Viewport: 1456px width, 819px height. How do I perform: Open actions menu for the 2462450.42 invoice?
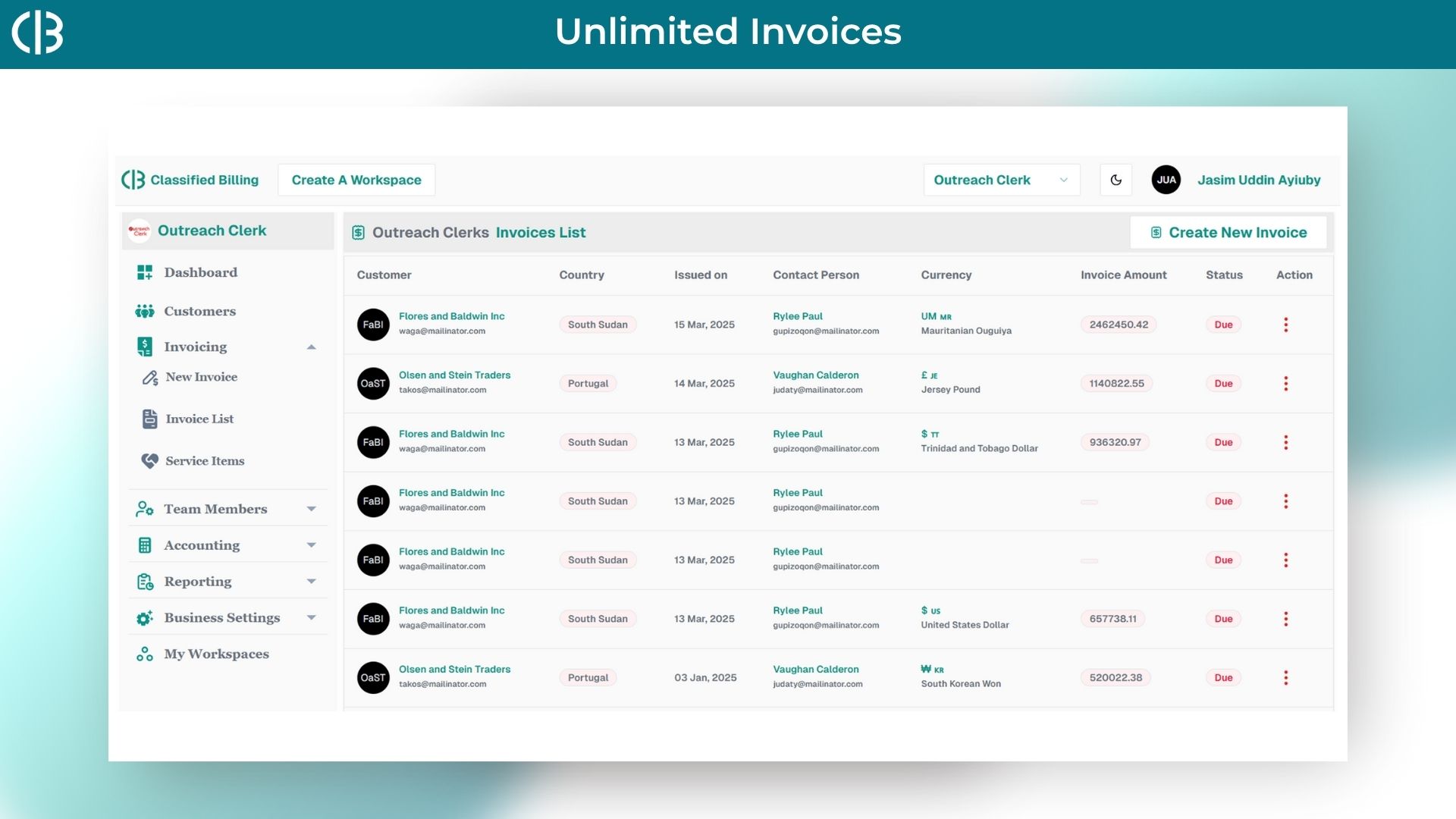(1285, 325)
